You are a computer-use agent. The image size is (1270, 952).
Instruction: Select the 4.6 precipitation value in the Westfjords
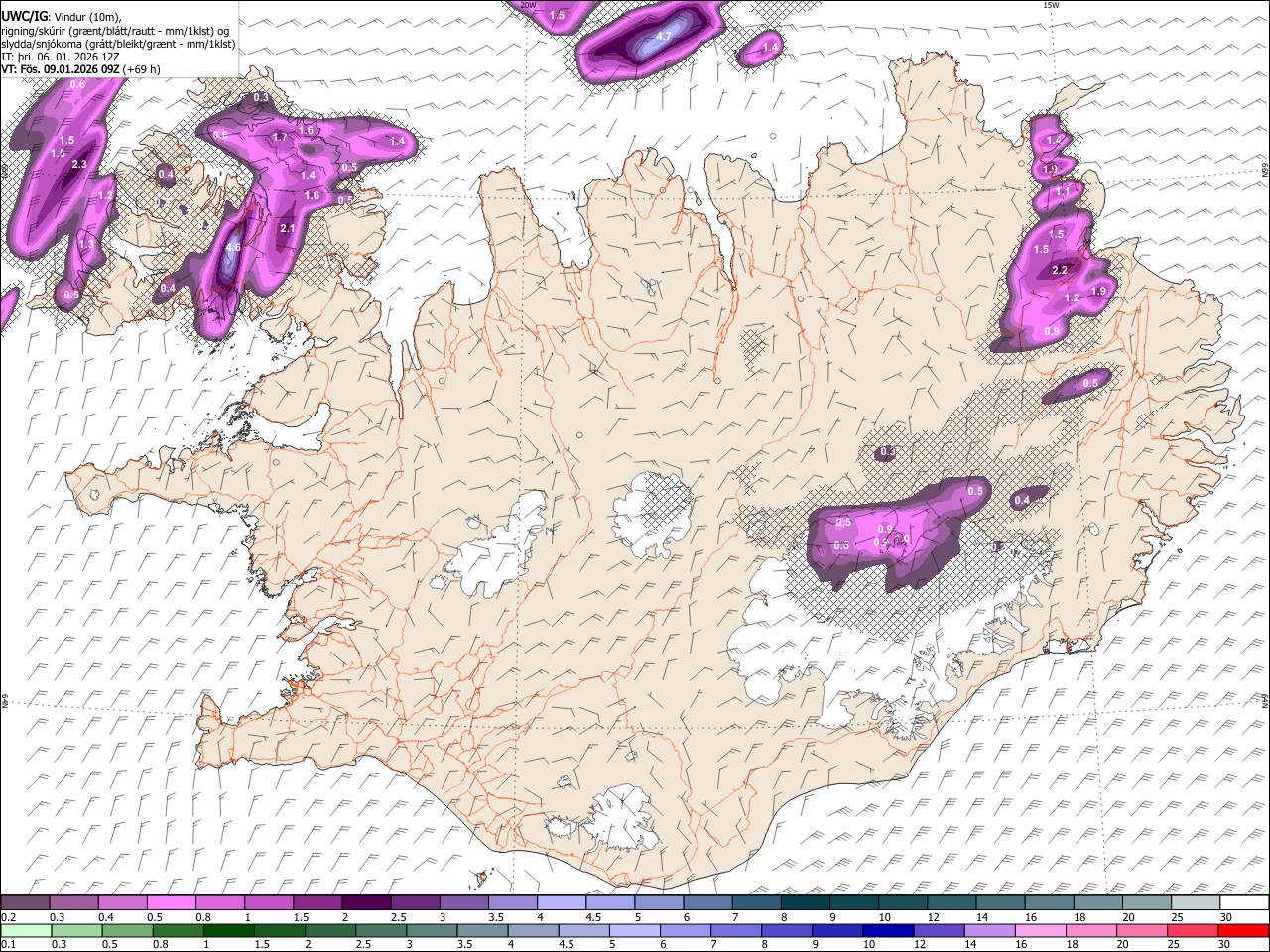click(x=233, y=247)
